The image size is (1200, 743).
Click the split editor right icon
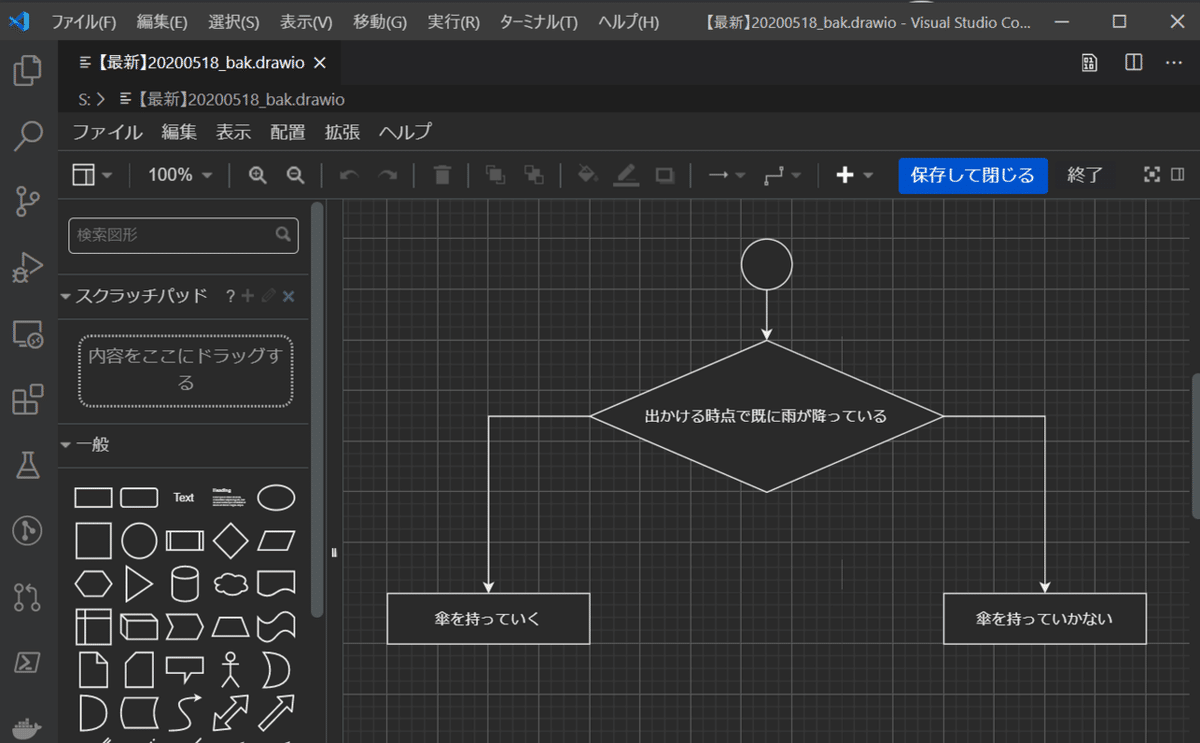[x=1133, y=62]
